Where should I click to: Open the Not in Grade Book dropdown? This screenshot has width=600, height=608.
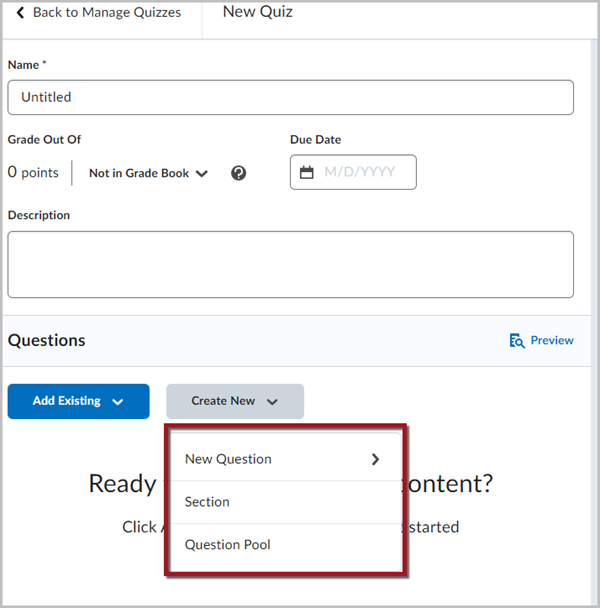pyautogui.click(x=149, y=173)
